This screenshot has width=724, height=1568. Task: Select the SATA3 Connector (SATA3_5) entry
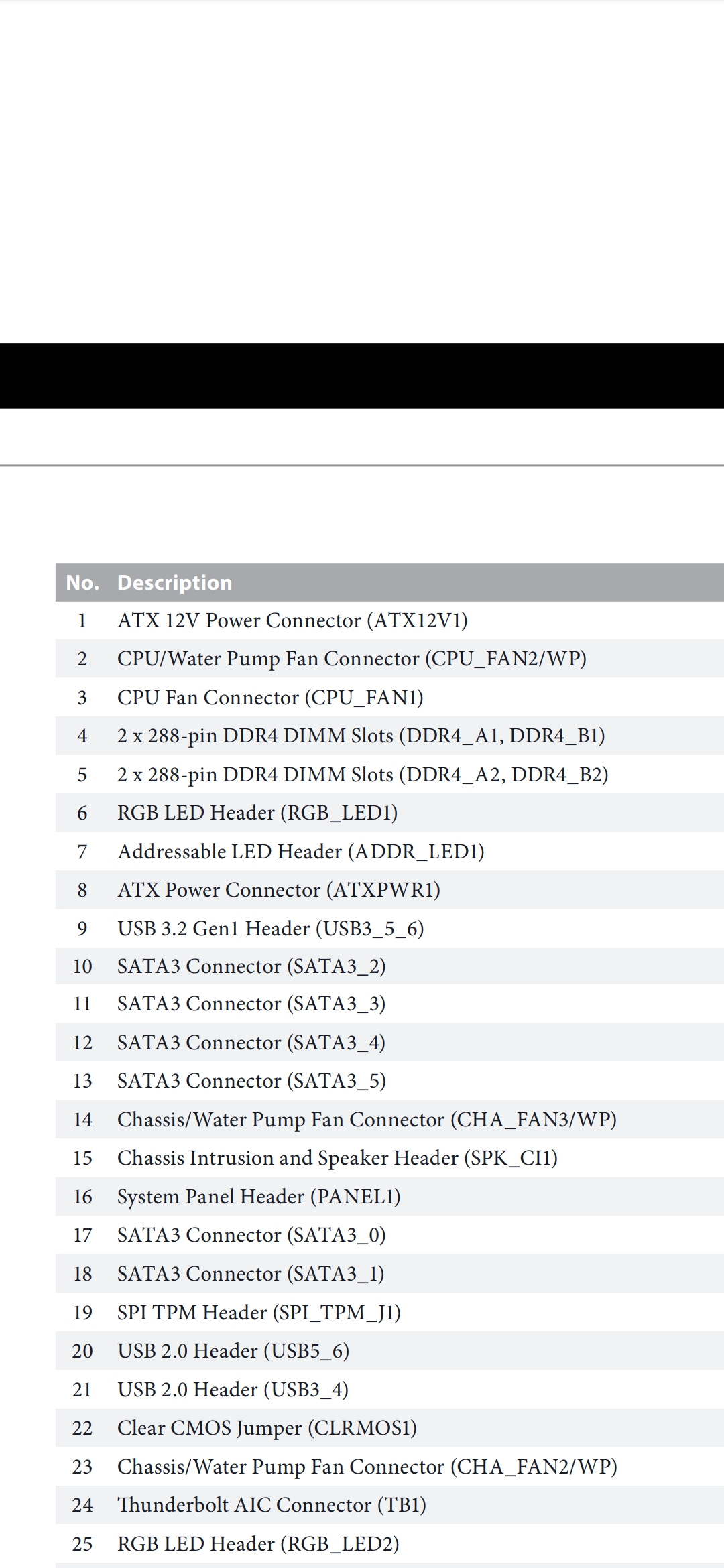[x=389, y=1081]
